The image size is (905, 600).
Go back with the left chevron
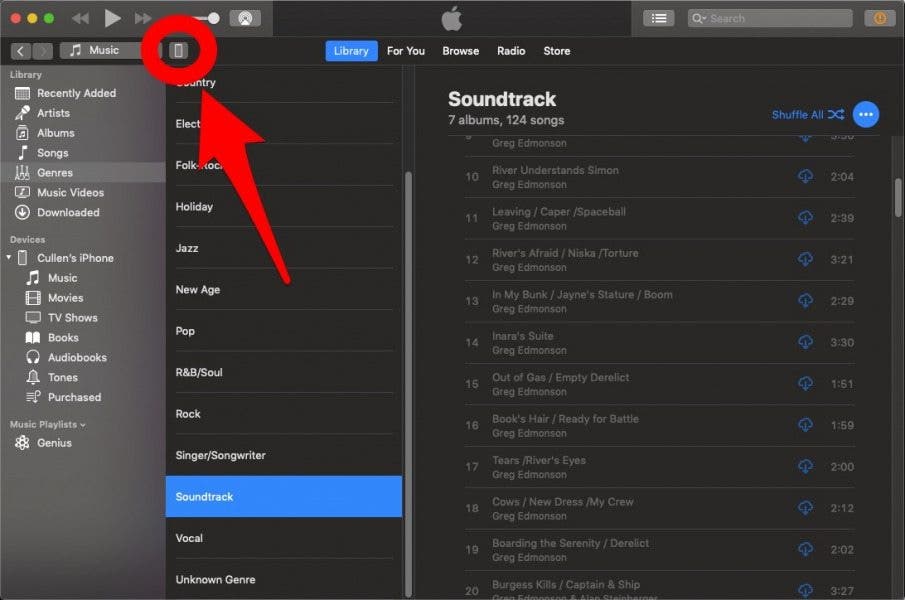[x=21, y=51]
